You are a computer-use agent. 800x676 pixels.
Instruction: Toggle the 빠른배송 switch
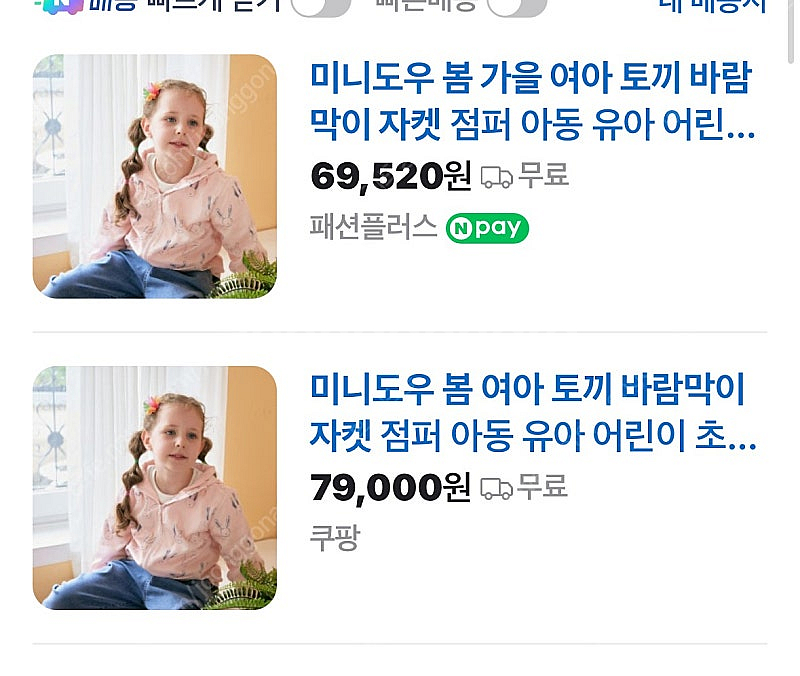516,7
